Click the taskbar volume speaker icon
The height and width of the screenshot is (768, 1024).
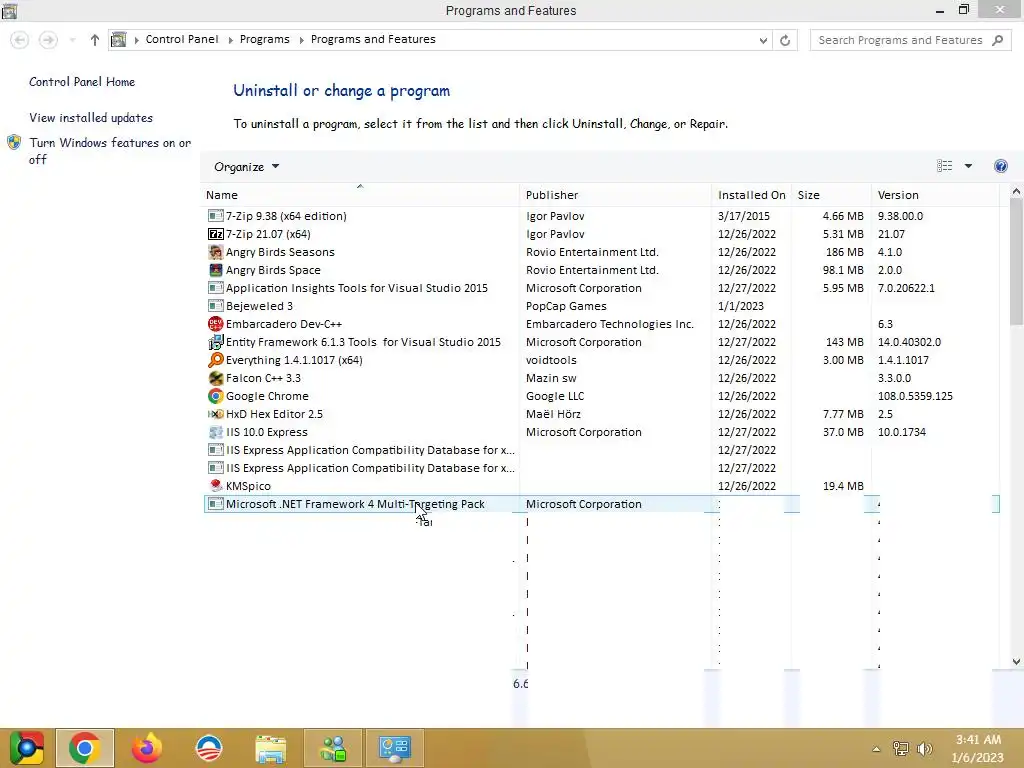coord(925,749)
